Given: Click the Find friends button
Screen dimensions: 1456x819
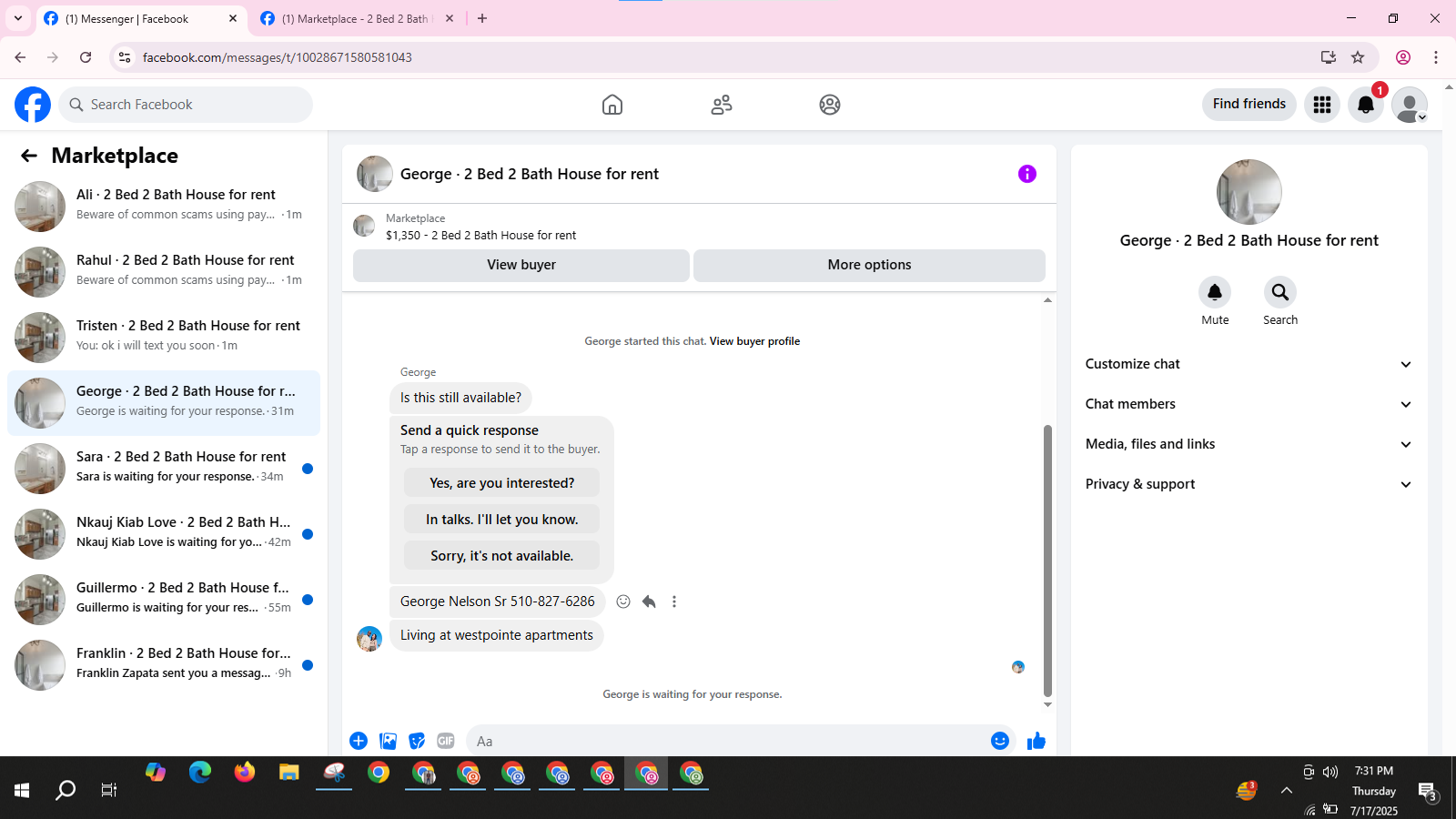Looking at the screenshot, I should (x=1249, y=104).
